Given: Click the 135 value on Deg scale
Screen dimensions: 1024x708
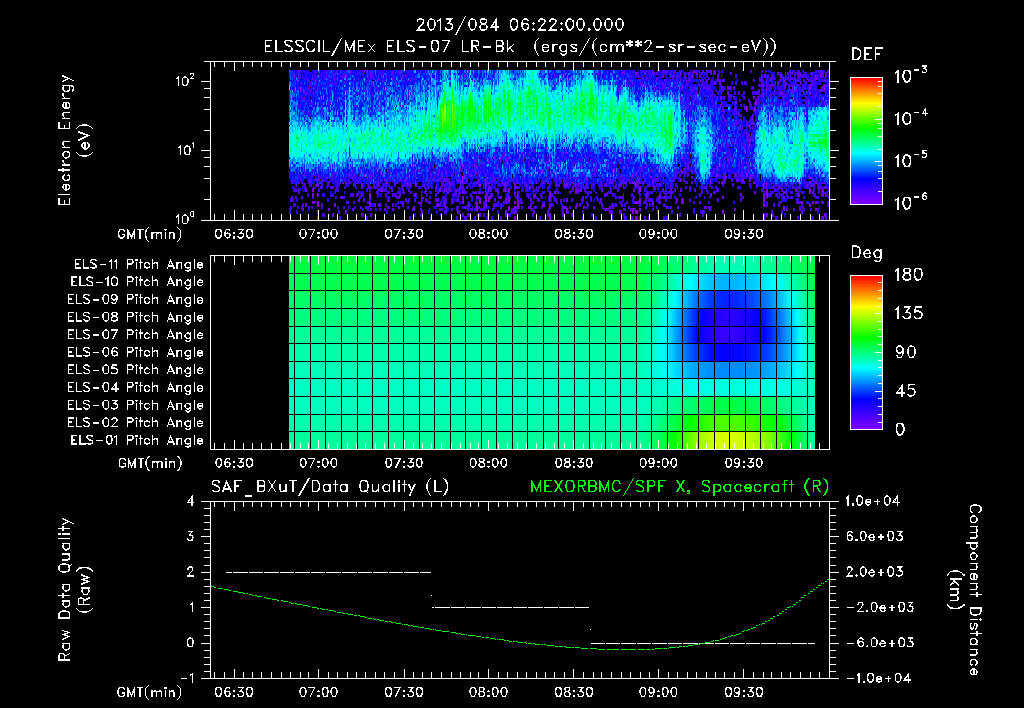Looking at the screenshot, I should tap(908, 313).
